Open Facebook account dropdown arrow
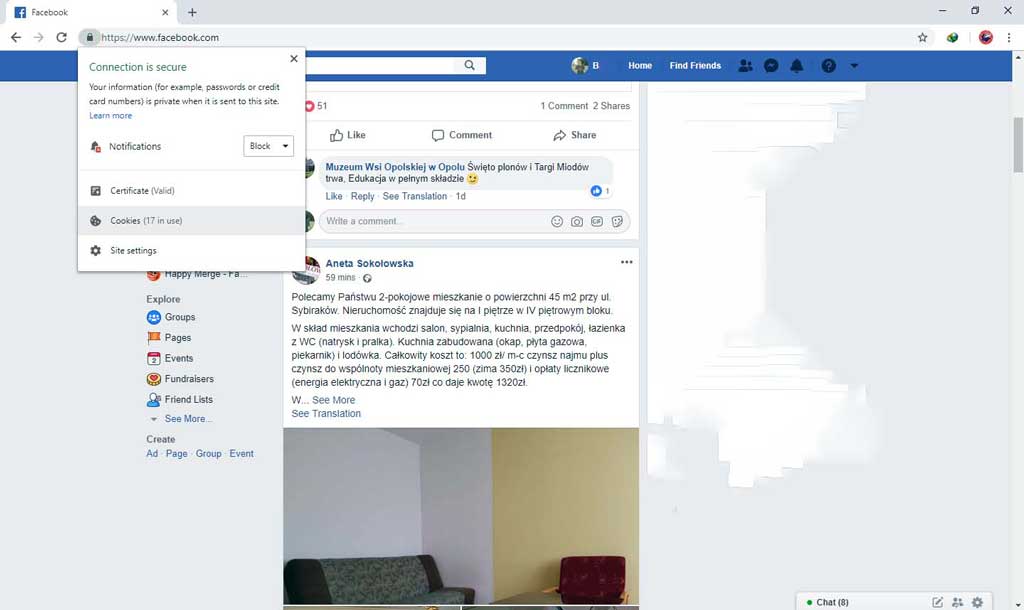Viewport: 1024px width, 610px height. (854, 66)
